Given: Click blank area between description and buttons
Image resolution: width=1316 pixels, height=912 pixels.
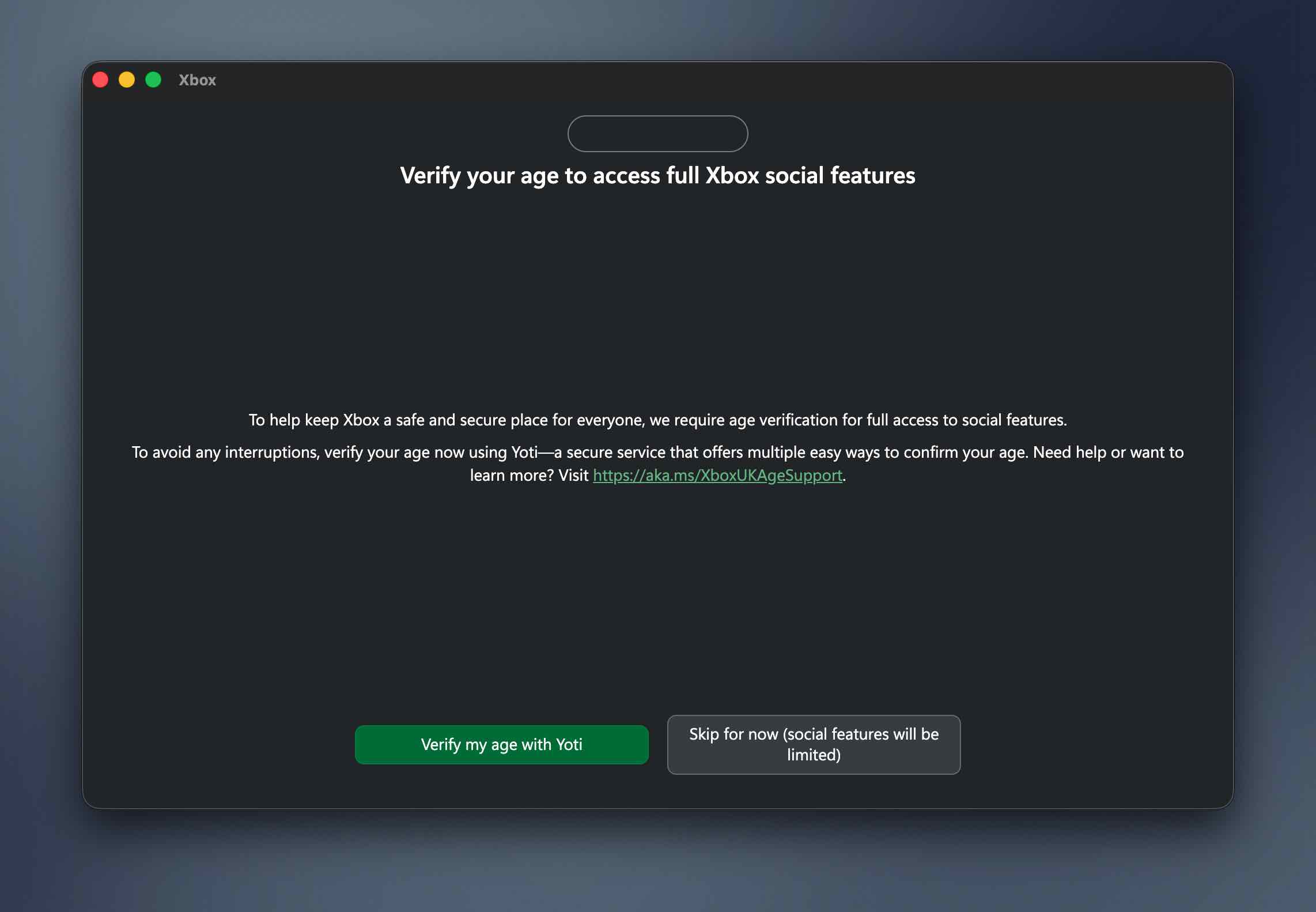Looking at the screenshot, I should [657, 600].
